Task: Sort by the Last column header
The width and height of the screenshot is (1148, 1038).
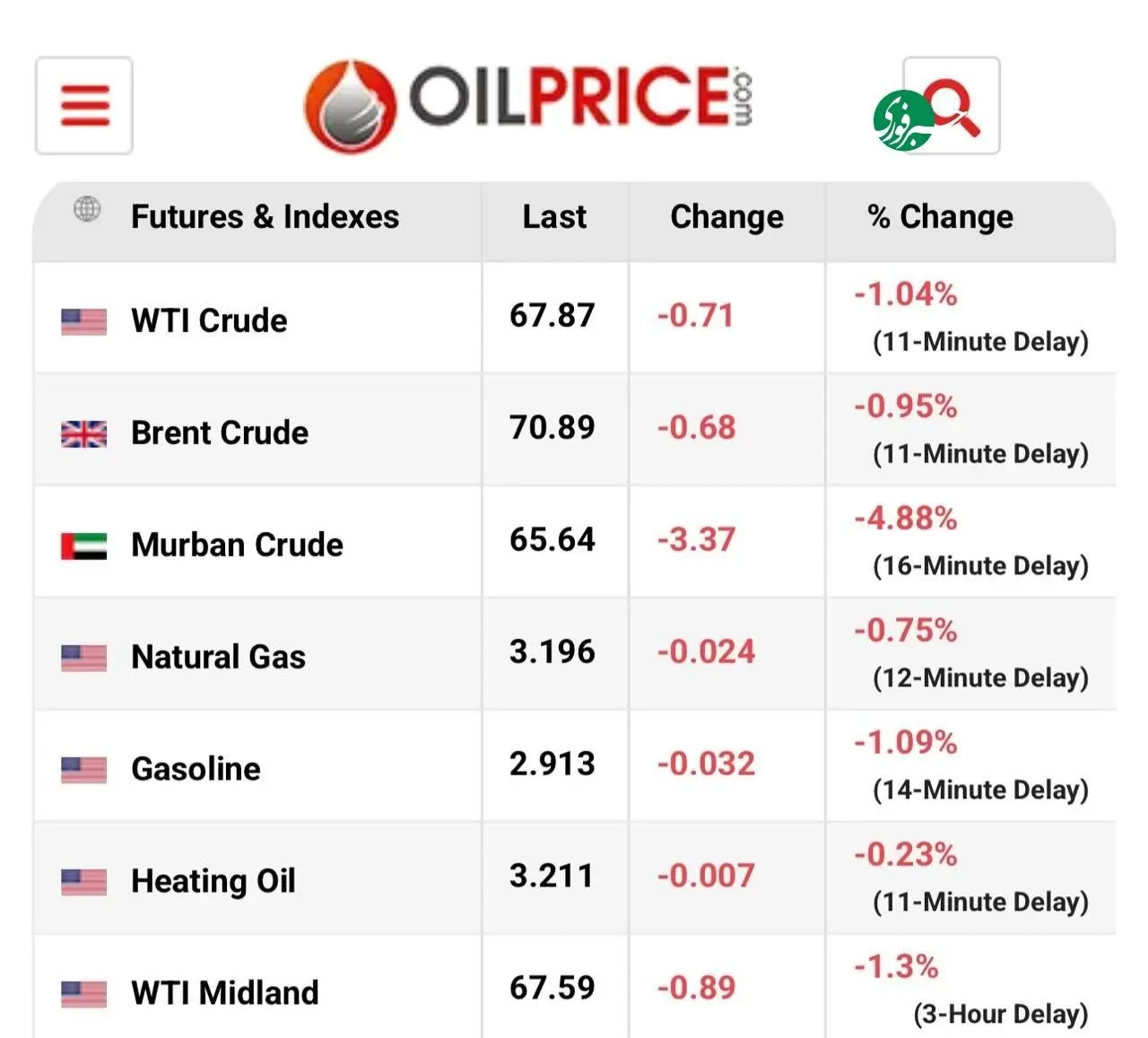Action: pos(554,217)
